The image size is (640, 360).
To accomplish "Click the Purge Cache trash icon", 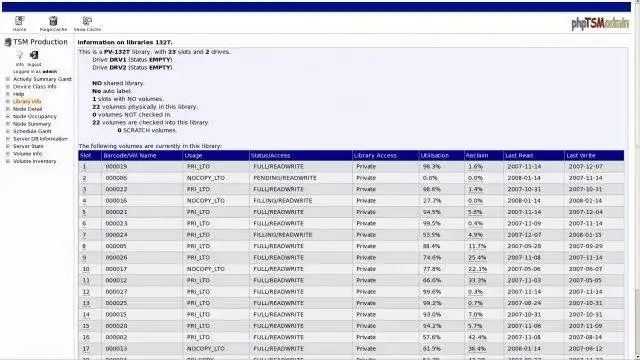I will tap(53, 21).
